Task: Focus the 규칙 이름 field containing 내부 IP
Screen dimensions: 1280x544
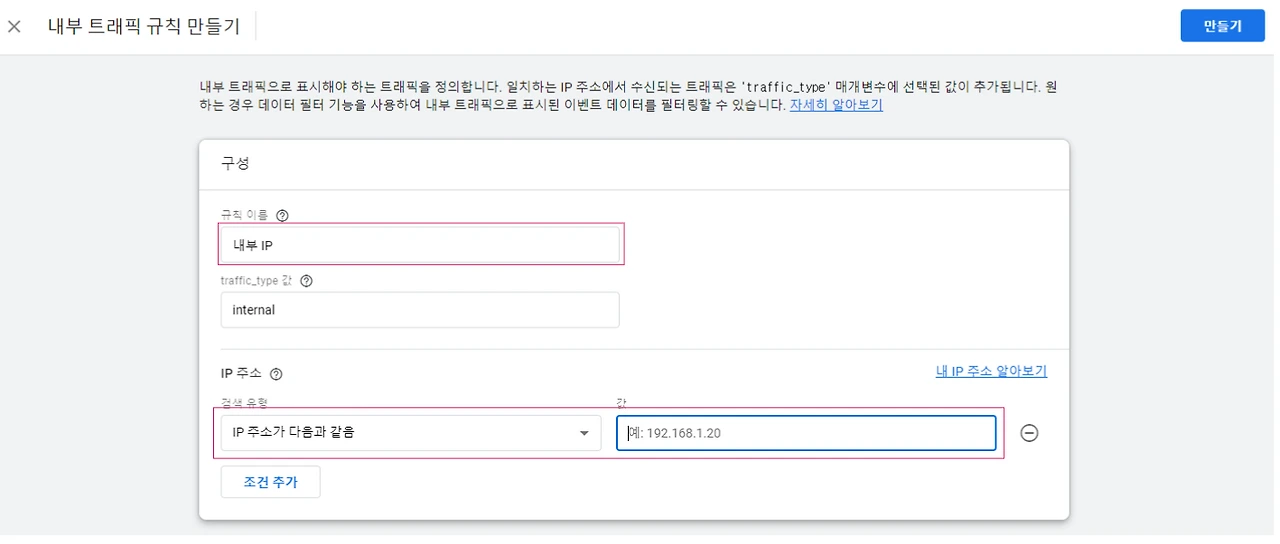Action: coord(420,245)
